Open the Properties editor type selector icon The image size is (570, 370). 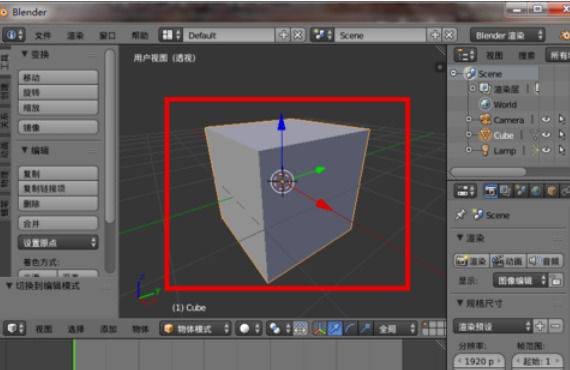[x=465, y=190]
